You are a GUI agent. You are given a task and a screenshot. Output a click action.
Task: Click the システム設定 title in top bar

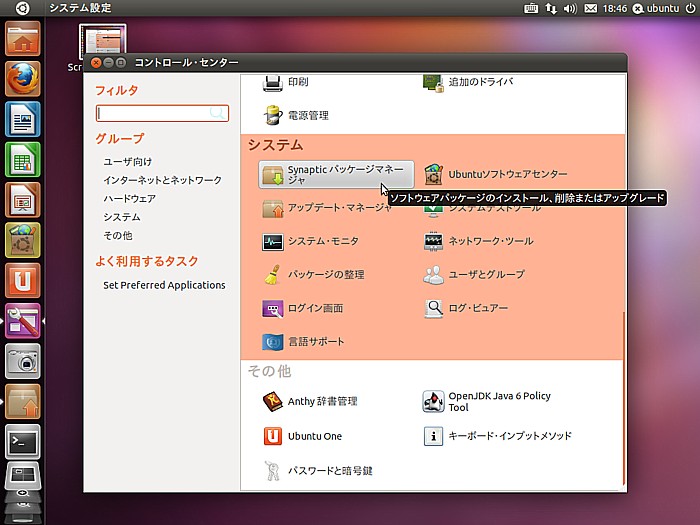point(80,8)
